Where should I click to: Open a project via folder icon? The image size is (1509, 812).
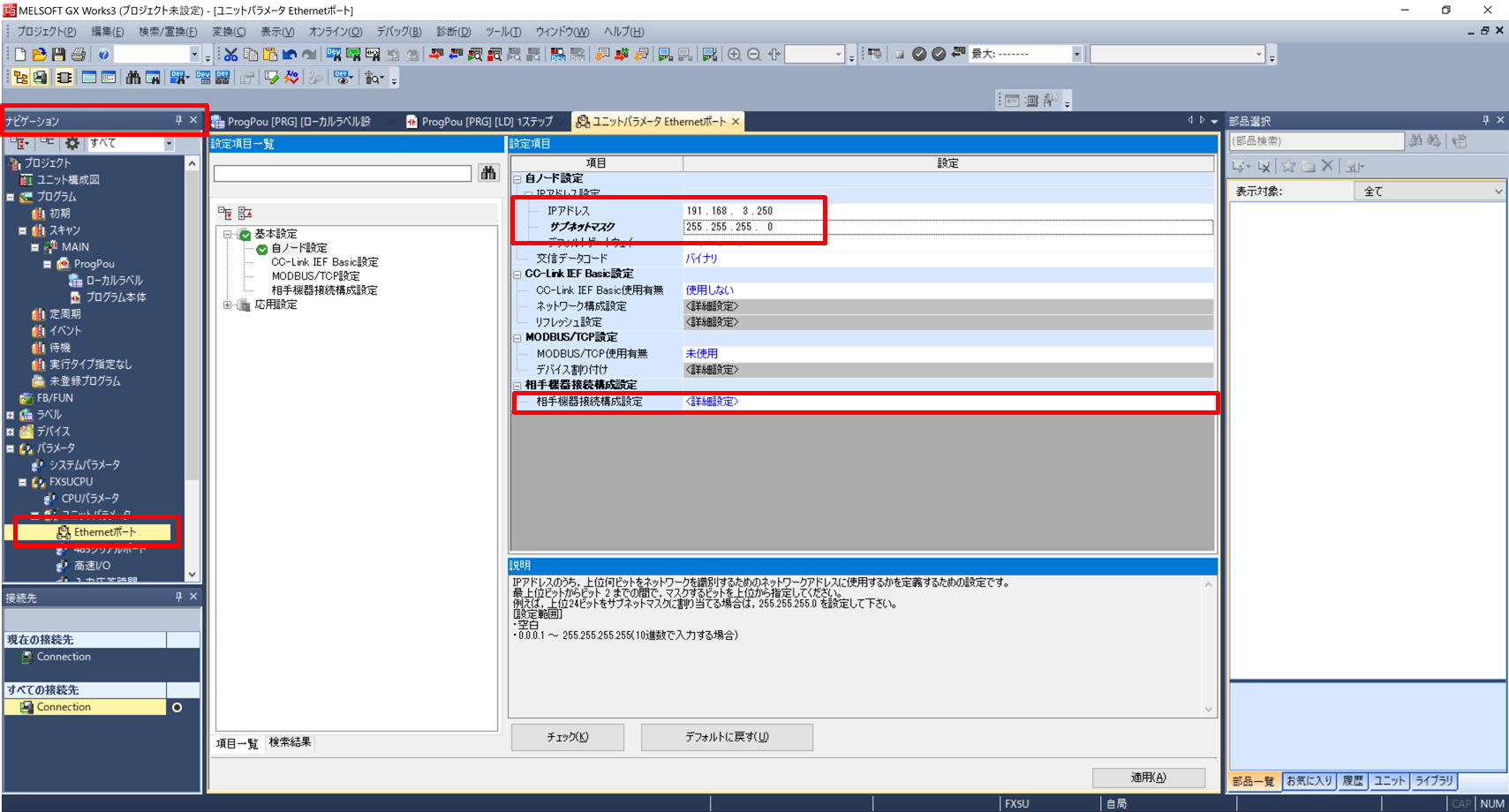40,55
